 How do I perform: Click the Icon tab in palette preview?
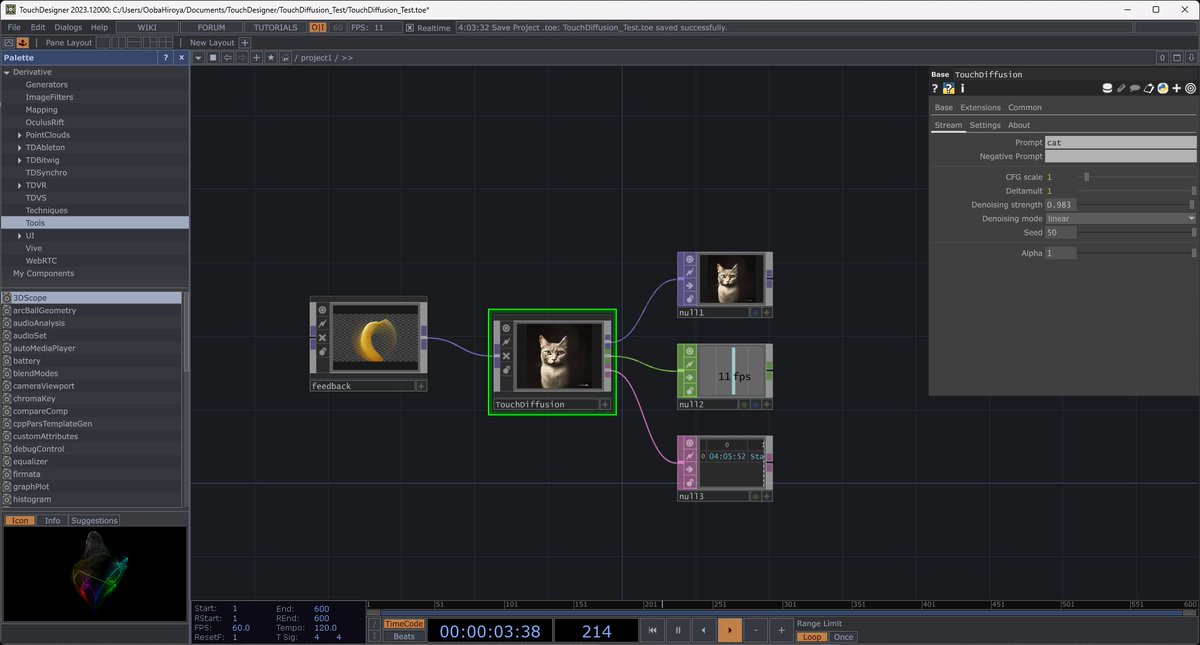click(x=19, y=520)
